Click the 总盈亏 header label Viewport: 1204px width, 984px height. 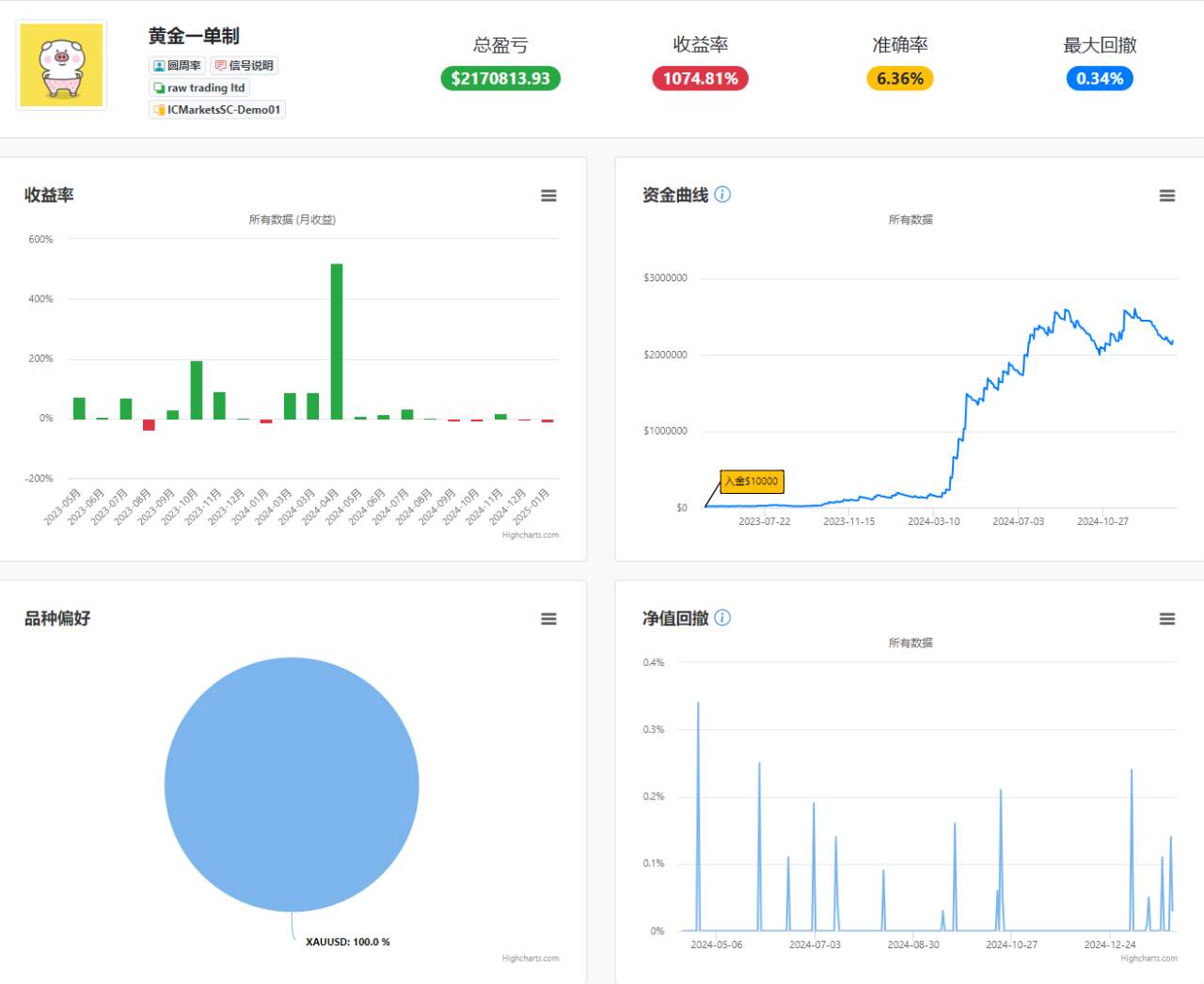[500, 44]
